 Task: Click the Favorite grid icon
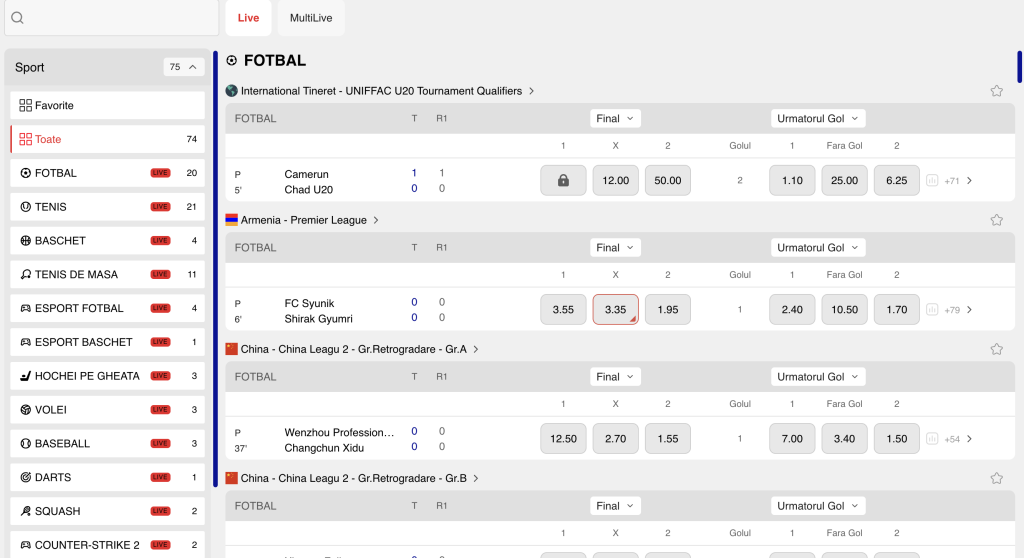pos(25,105)
